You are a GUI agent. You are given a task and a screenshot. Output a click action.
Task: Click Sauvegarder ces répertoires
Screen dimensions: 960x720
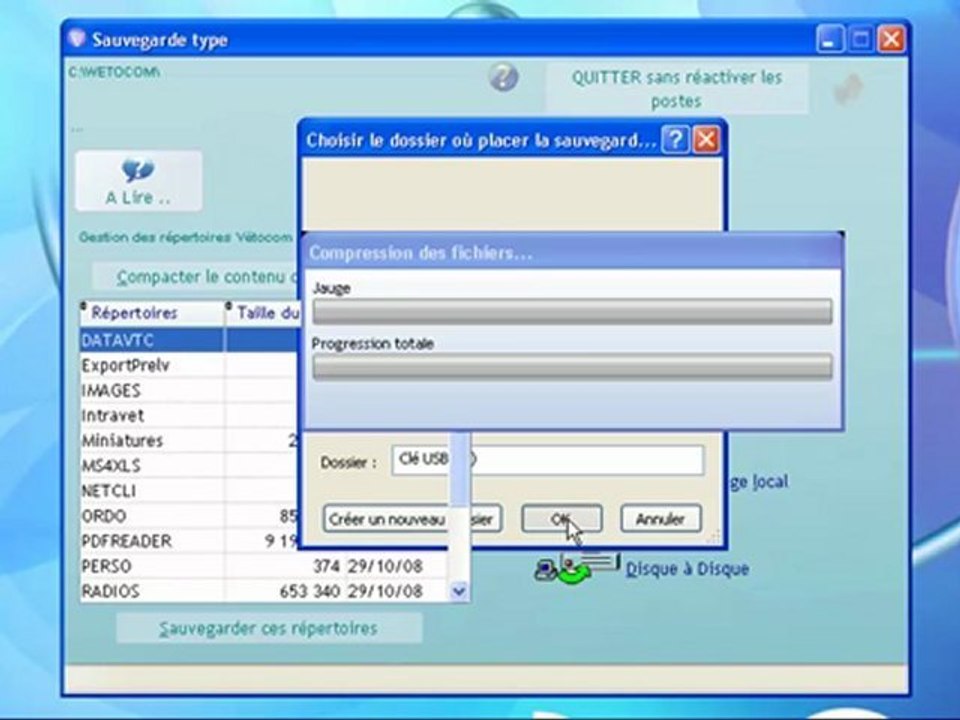point(269,628)
